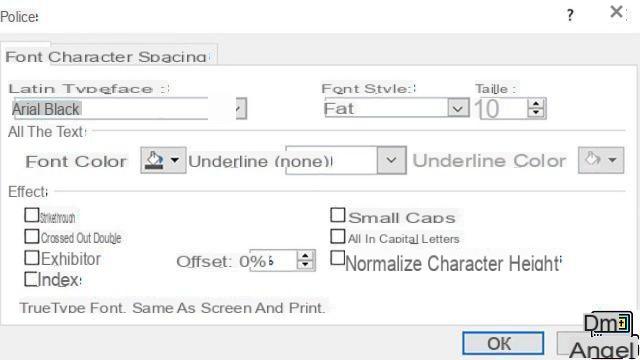Increase font size with the up arrow
Image resolution: width=640 pixels, height=360 pixels.
pos(536,104)
